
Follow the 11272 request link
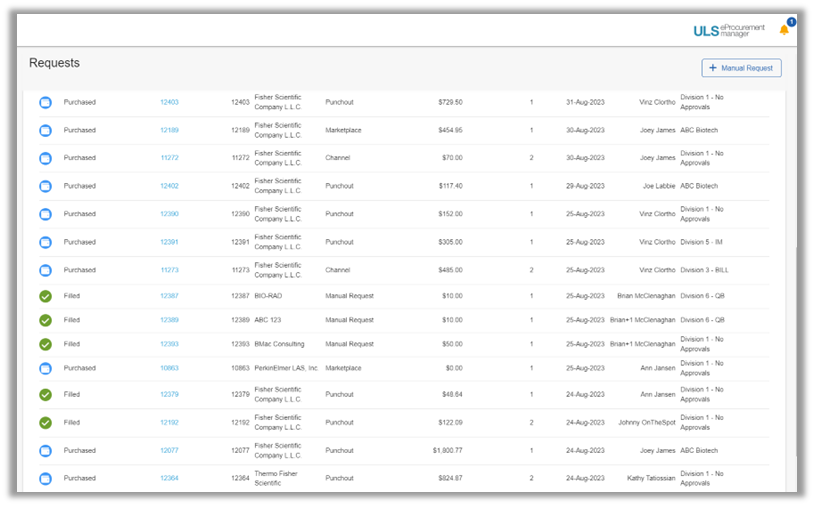[x=169, y=158]
